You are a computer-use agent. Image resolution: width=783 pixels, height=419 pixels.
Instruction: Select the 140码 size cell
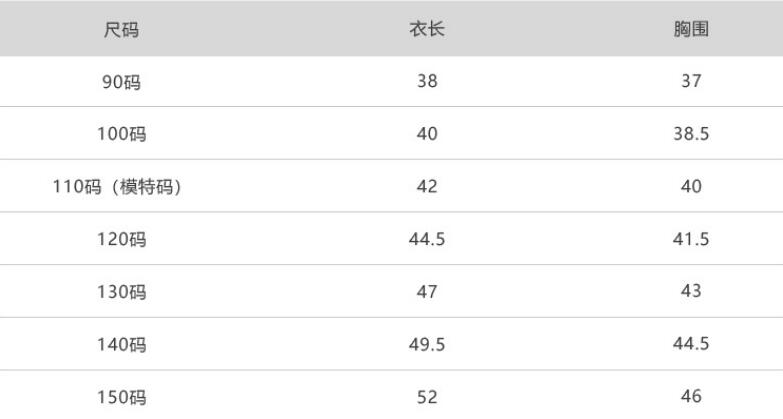[122, 345]
